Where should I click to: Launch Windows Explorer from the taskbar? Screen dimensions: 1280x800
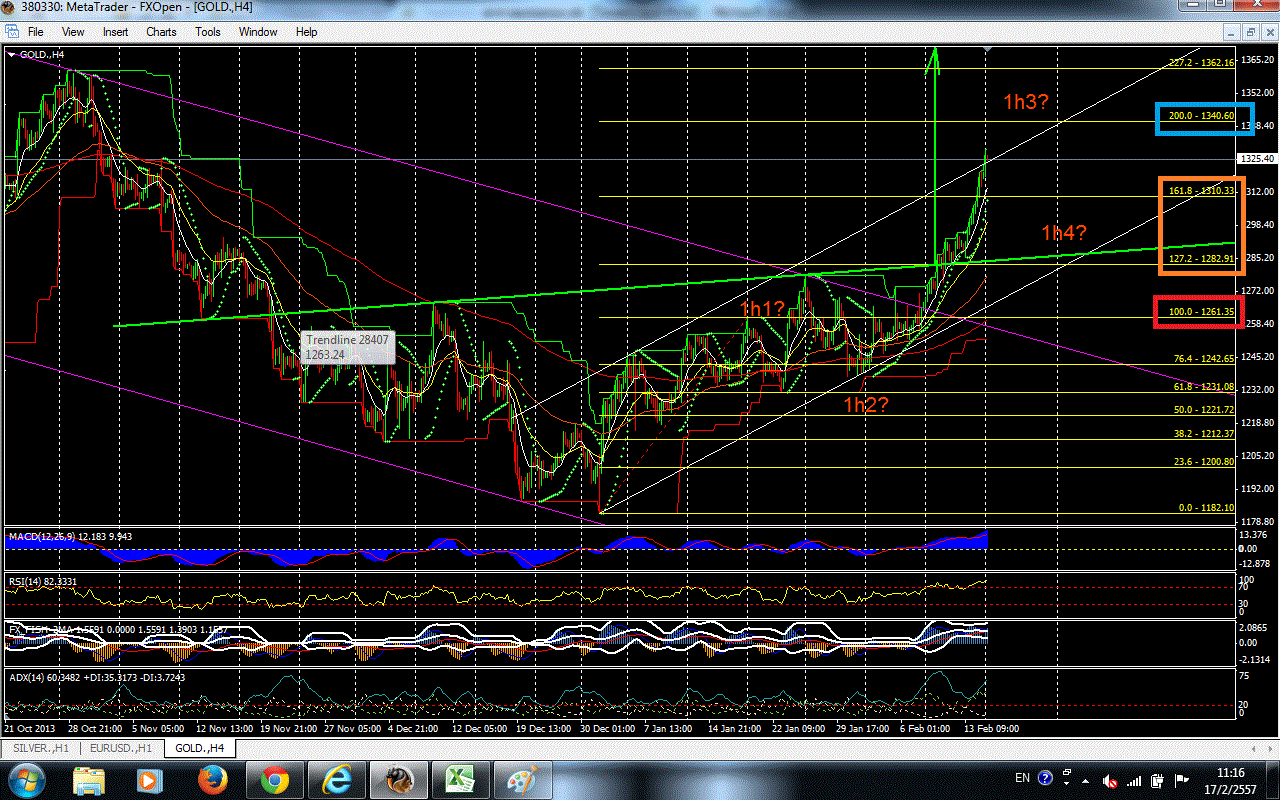pyautogui.click(x=89, y=780)
